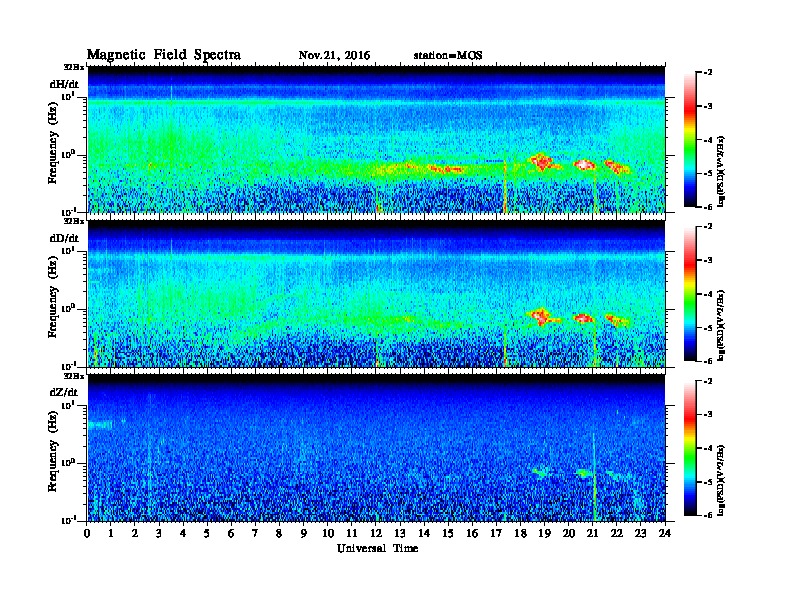Select the "dZ/dt" panel label

[x=64, y=392]
